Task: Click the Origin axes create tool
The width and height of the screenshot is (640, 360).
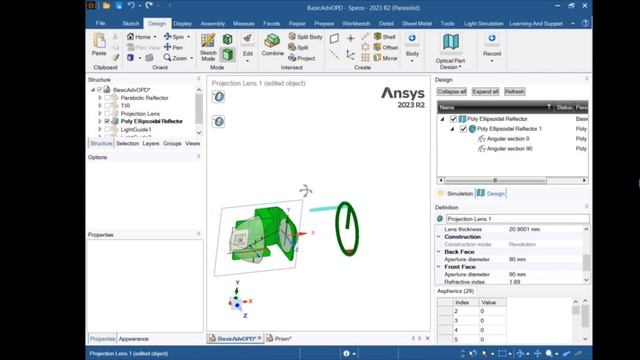Action: (350, 55)
